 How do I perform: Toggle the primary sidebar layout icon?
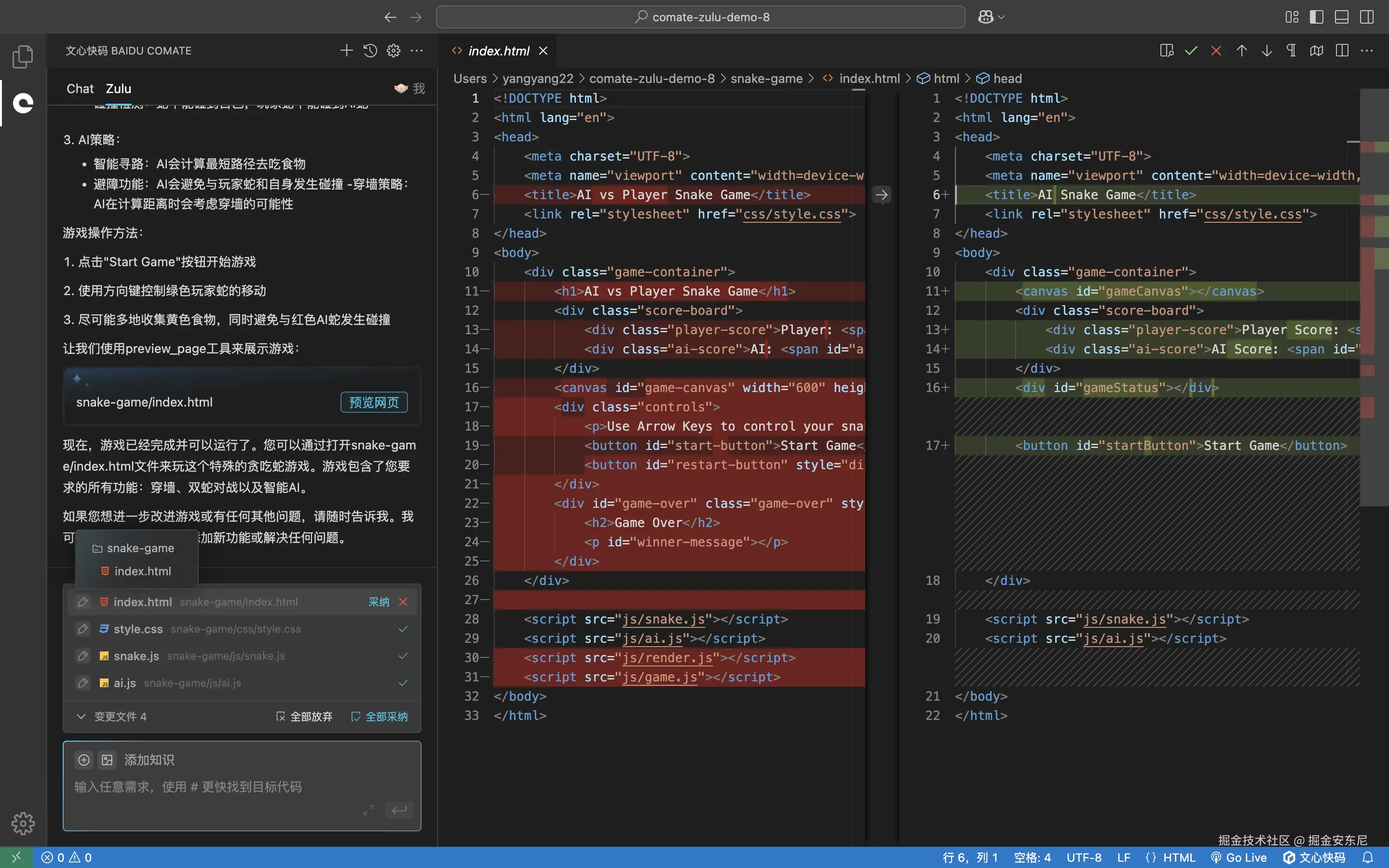coord(1317,17)
